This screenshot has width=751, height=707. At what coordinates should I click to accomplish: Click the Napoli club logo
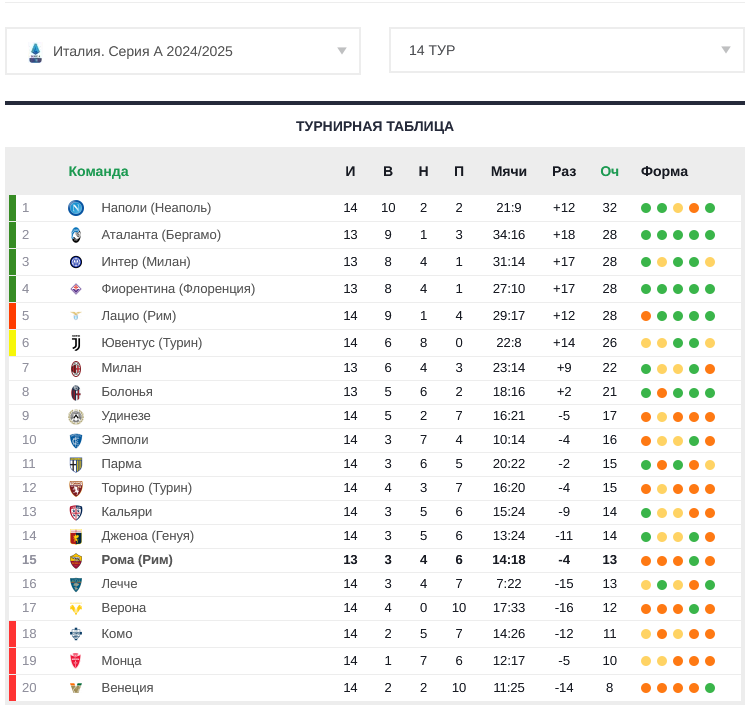point(76,208)
